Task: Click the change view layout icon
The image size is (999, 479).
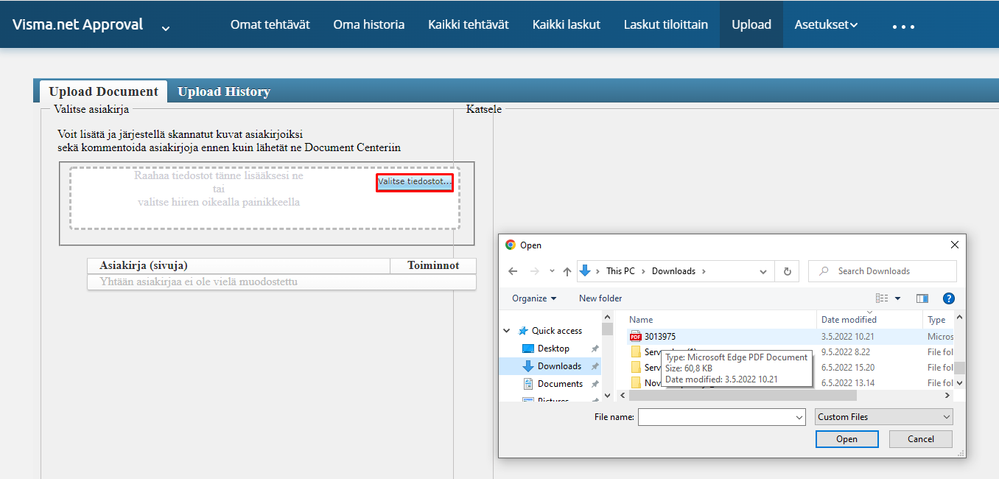Action: click(882, 298)
